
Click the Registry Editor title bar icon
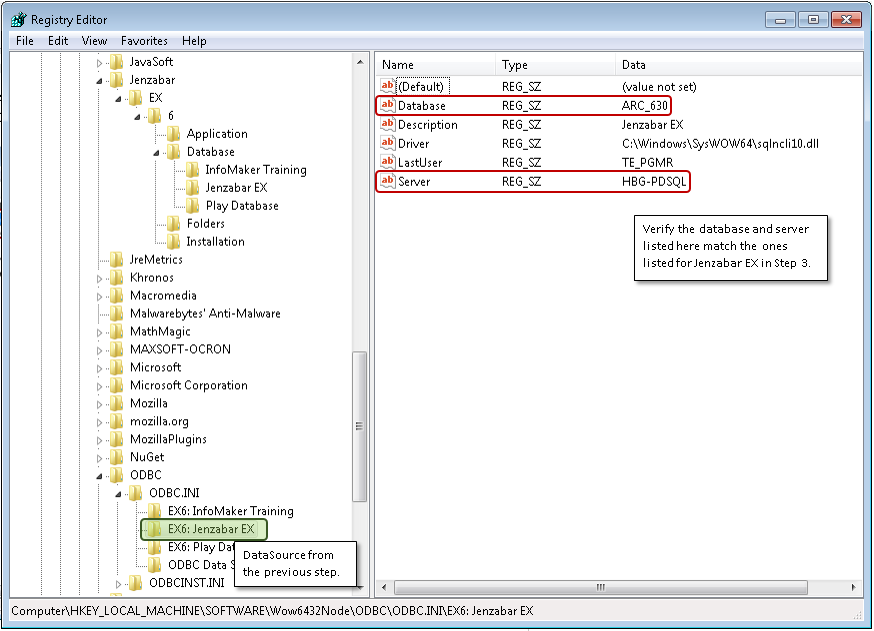[17, 19]
